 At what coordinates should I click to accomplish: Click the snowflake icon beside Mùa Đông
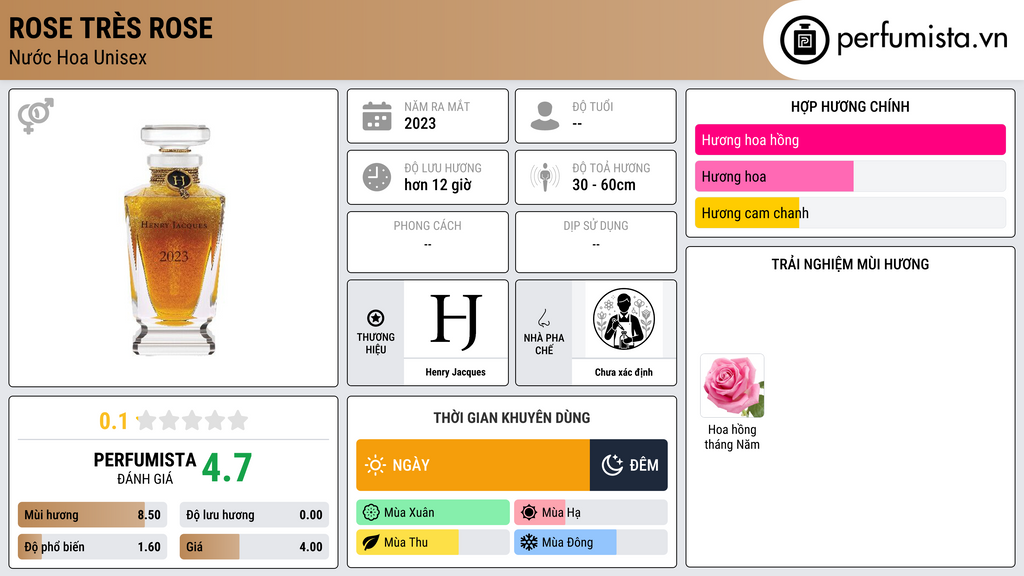click(x=529, y=542)
